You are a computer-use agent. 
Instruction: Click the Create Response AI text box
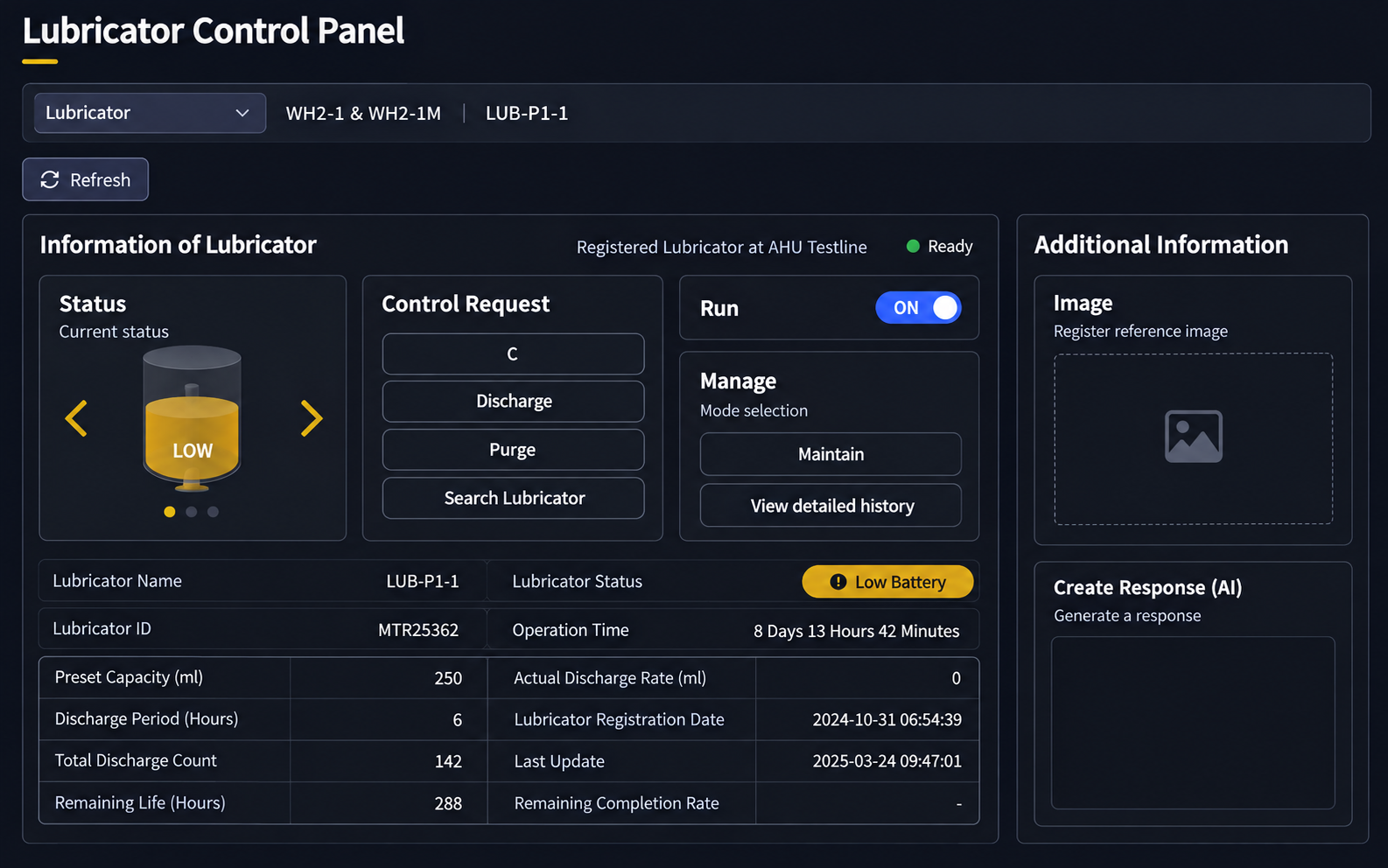(1193, 723)
